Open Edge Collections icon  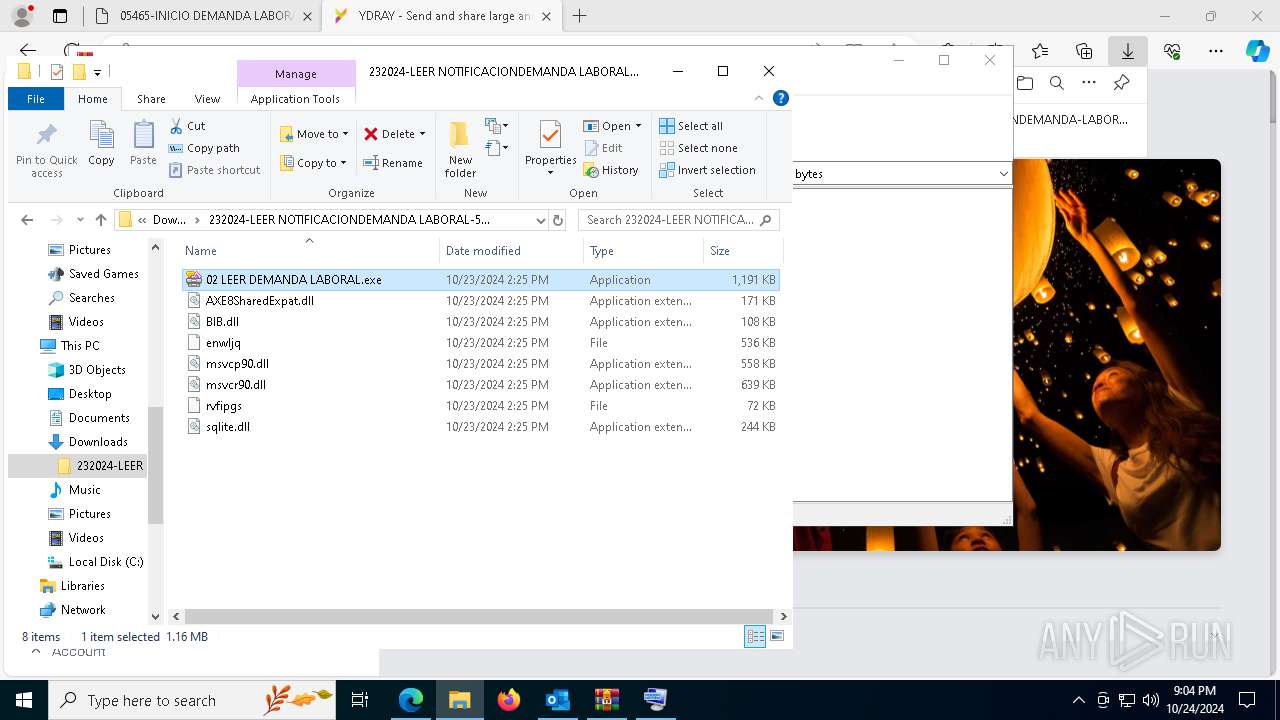pos(1084,51)
